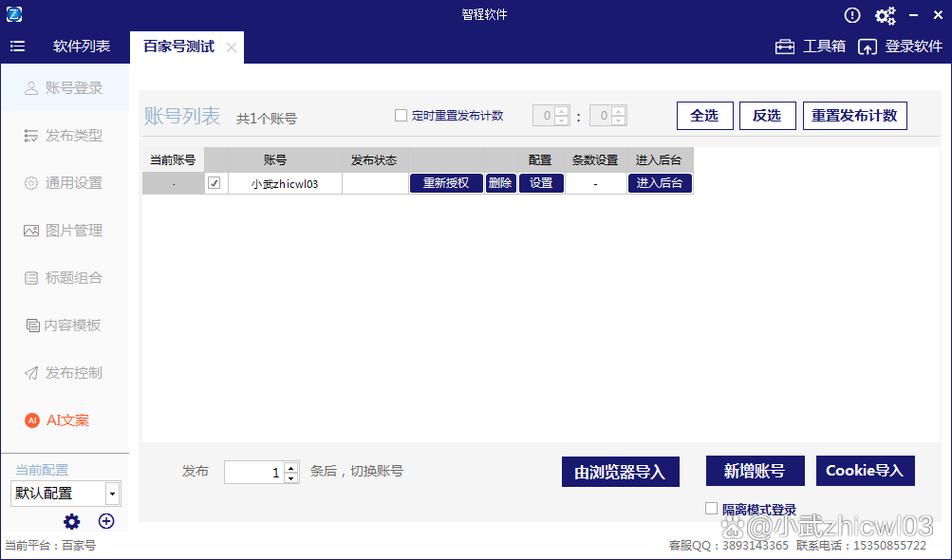This screenshot has height=560, width=952.
Task: Decrease the hour stepper for reset timer
Action: click(562, 120)
